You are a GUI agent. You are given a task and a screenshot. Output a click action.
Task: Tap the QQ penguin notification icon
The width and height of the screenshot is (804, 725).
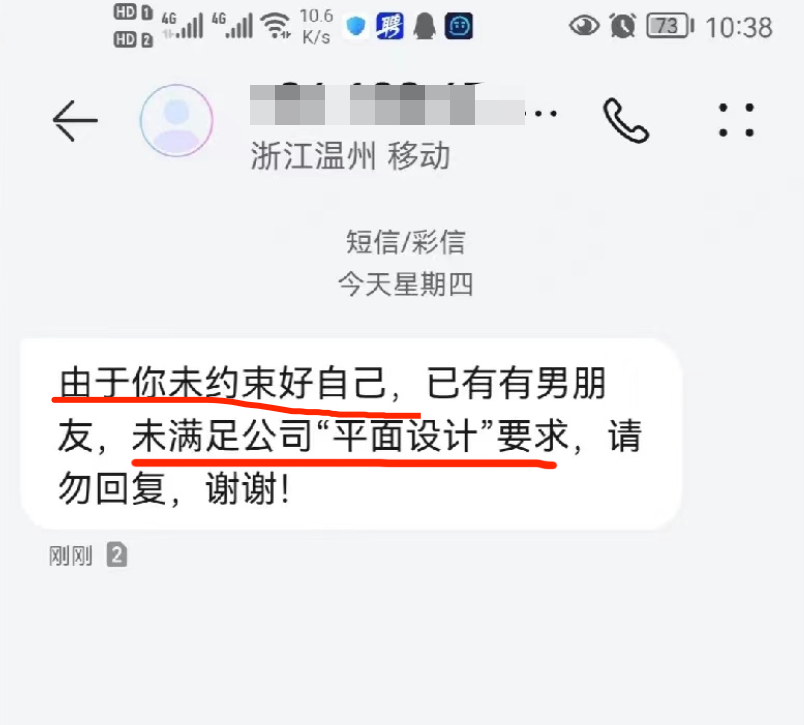(x=425, y=26)
